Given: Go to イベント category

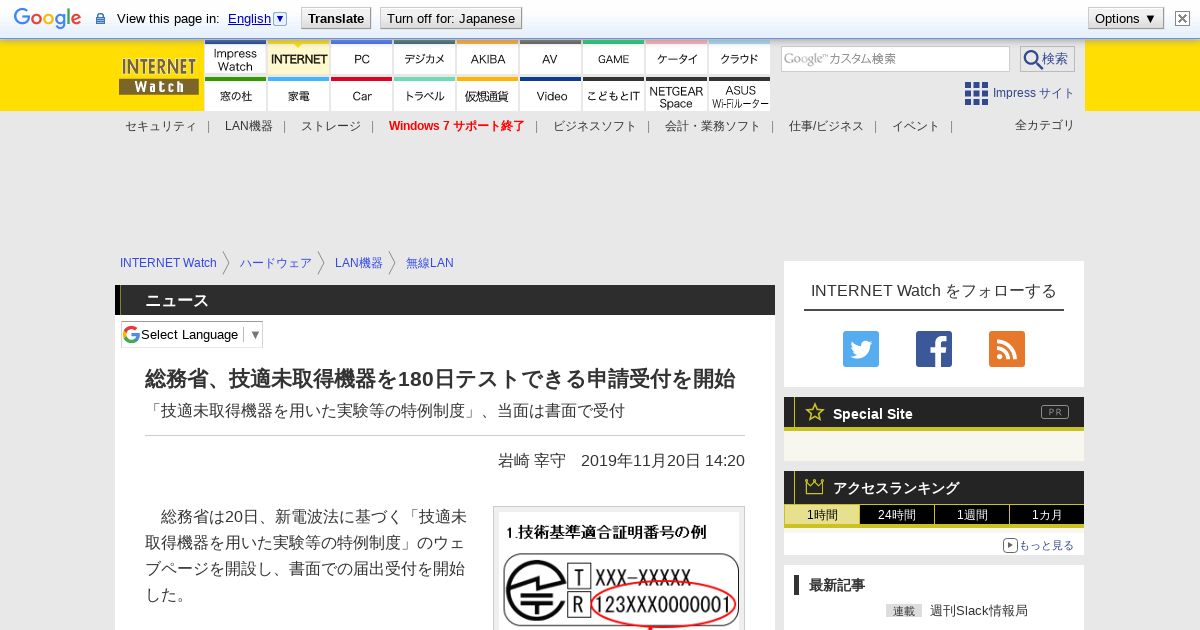Looking at the screenshot, I should 915,126.
